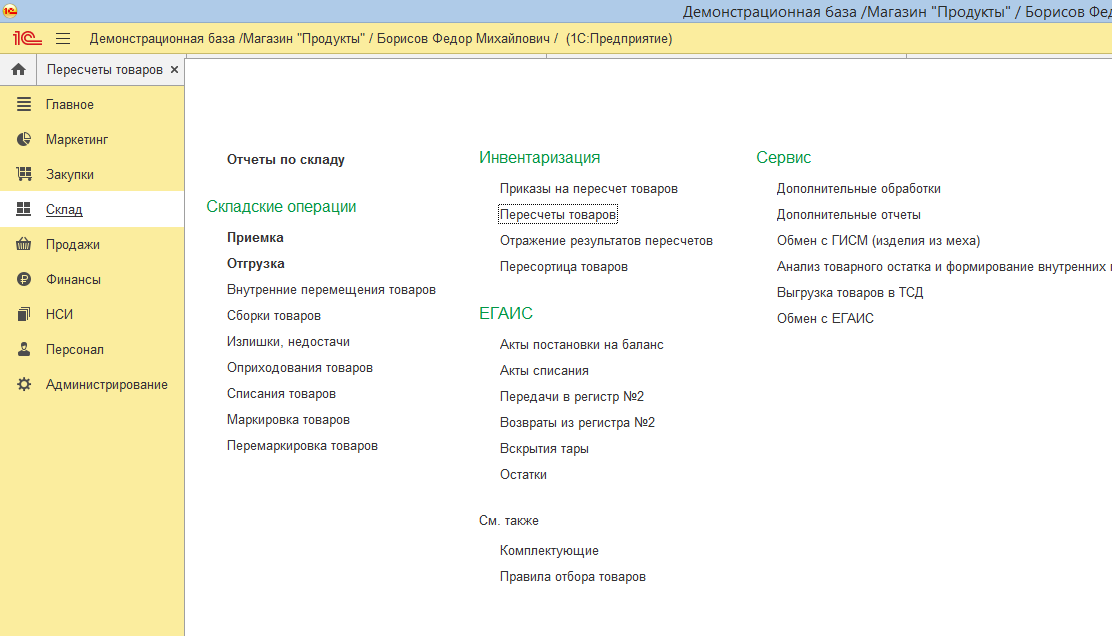Open Приказы на пересчет товаров

click(588, 189)
